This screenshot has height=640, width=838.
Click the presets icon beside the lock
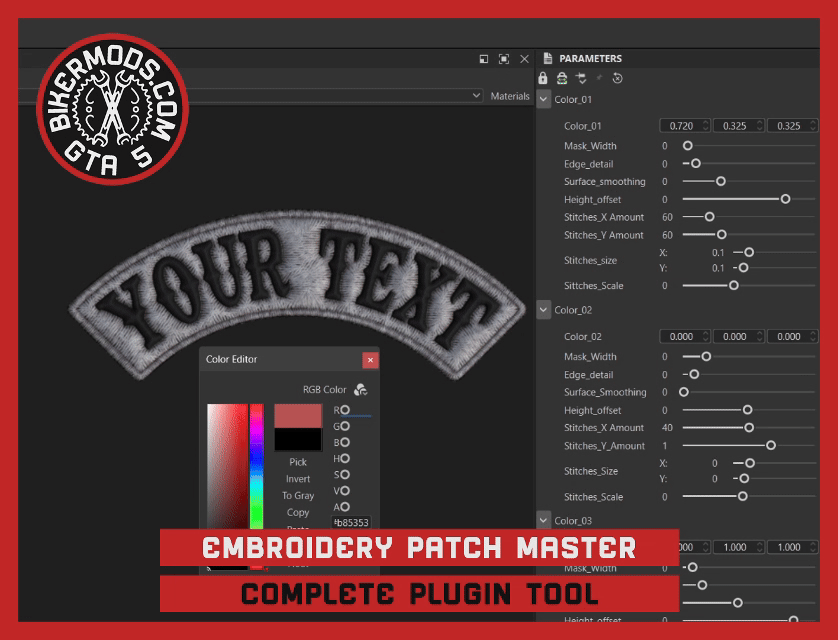[x=562, y=78]
